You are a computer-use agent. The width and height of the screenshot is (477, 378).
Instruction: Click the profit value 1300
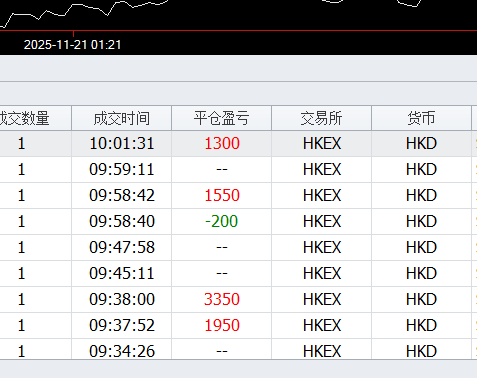coord(222,144)
